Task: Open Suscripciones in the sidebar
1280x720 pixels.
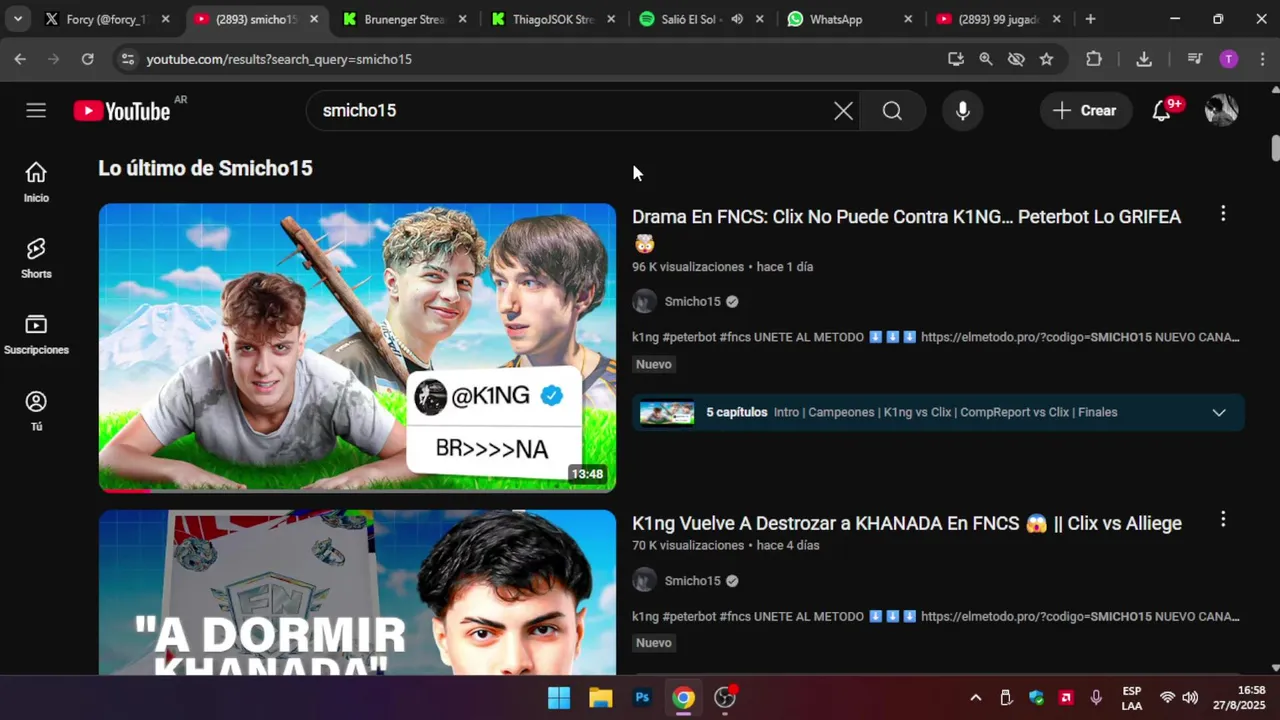Action: tap(36, 334)
